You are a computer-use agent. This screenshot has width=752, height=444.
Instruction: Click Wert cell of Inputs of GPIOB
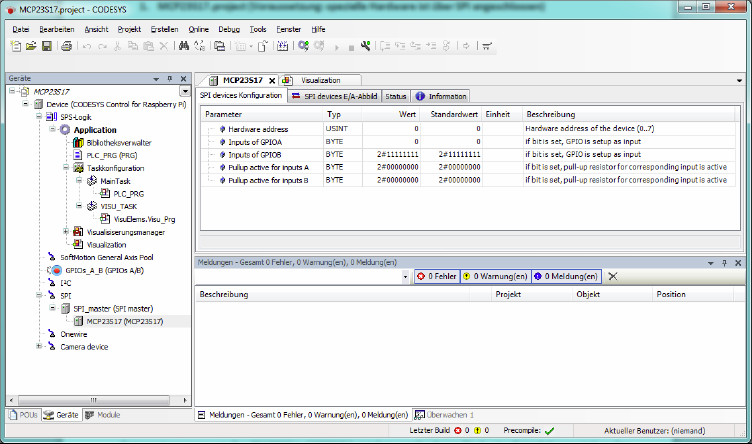click(391, 154)
